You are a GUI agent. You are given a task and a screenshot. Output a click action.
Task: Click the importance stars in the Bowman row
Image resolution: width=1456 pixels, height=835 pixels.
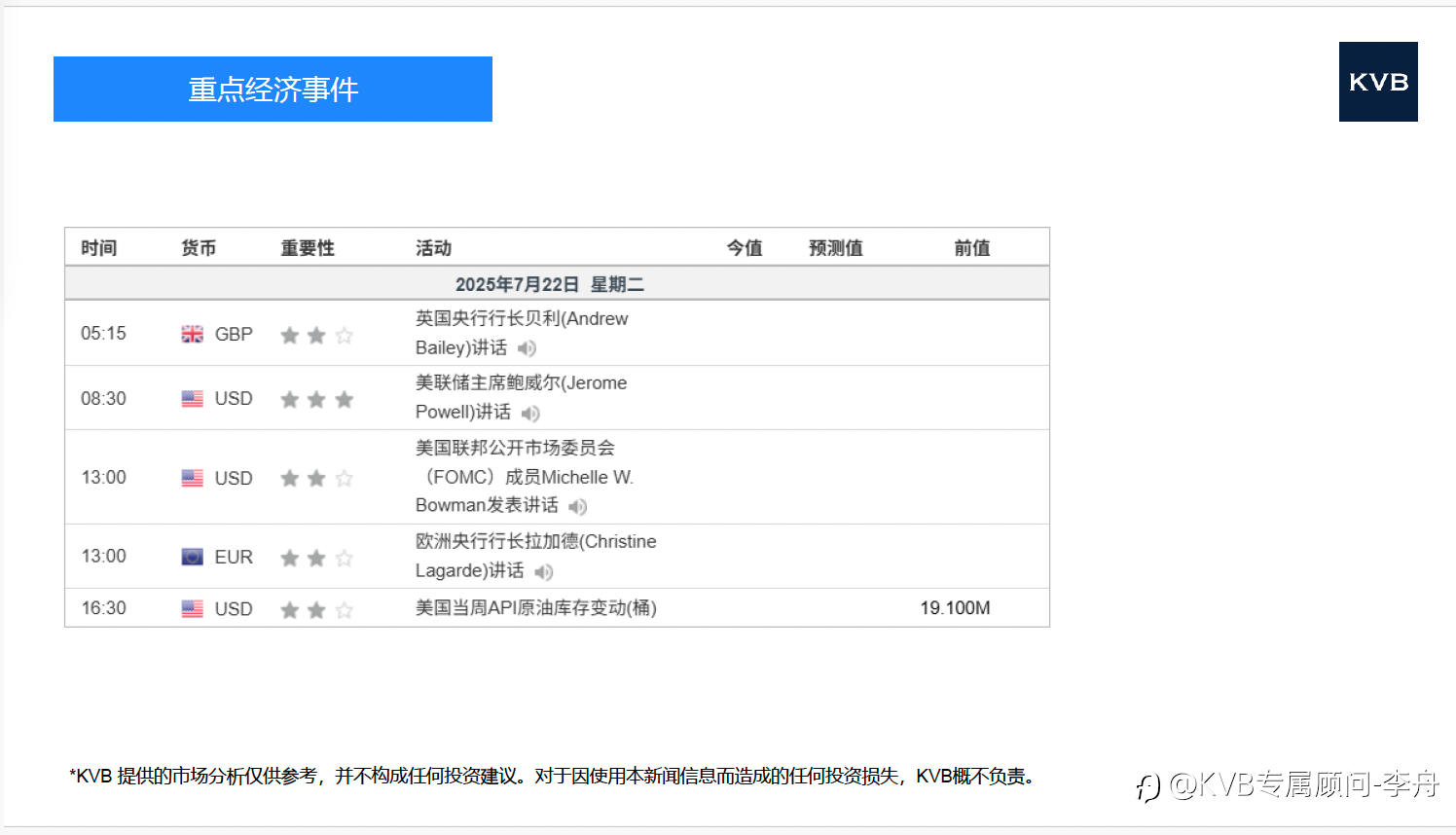(x=316, y=478)
